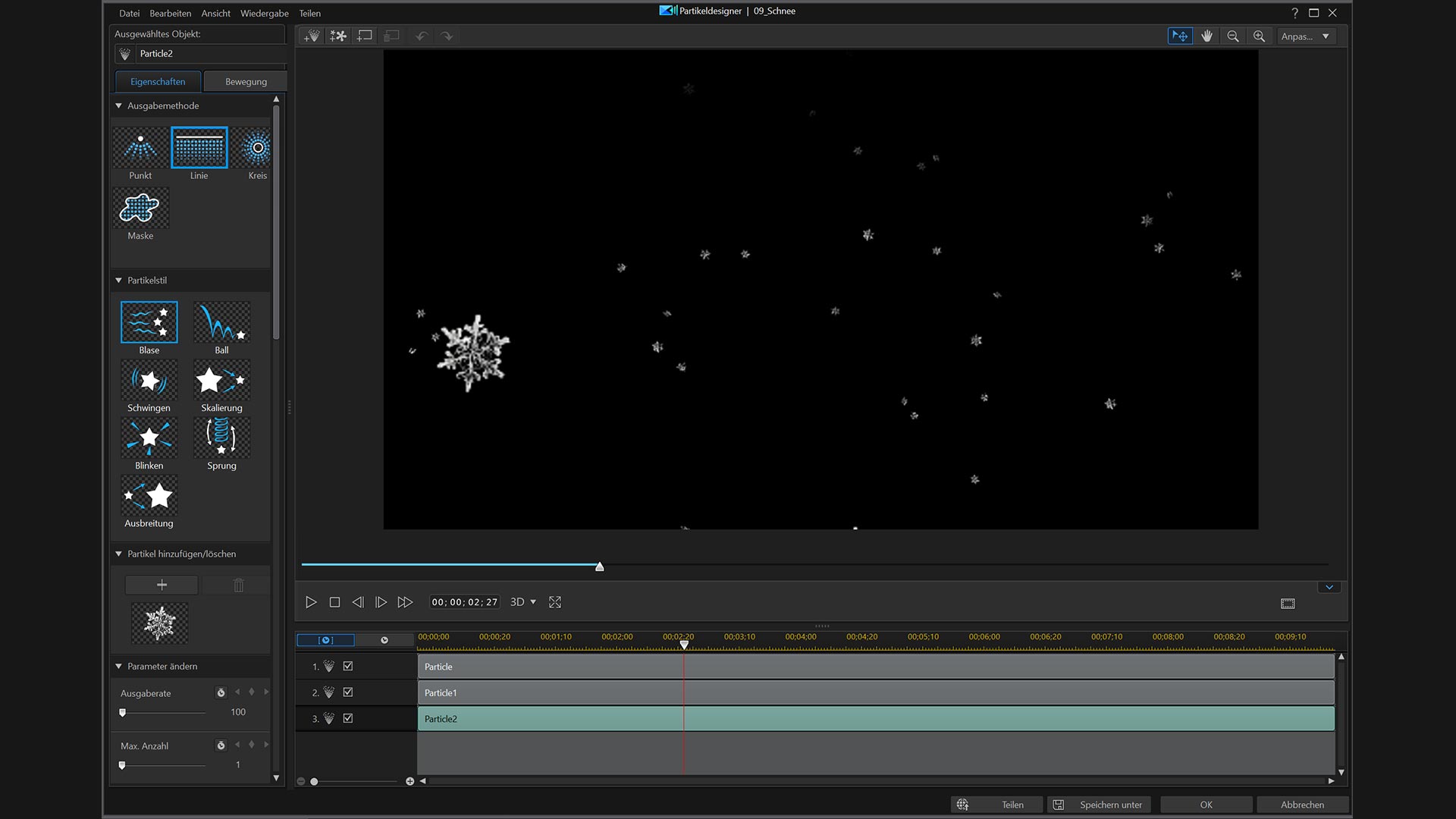Choose the Blinken particle style
Viewport: 1456px width, 819px height.
[149, 438]
